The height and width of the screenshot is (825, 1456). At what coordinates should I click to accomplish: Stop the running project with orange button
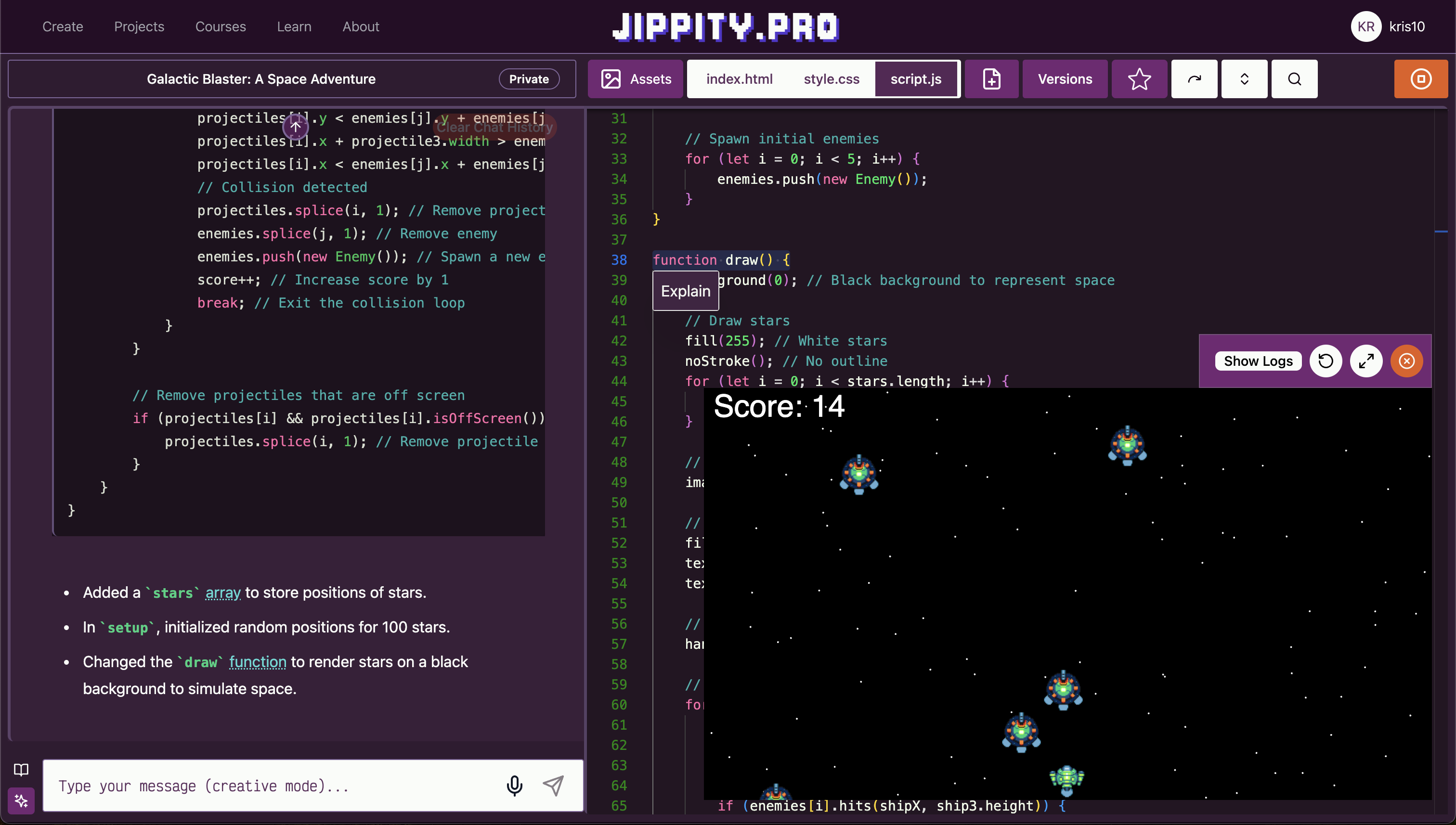(1420, 79)
